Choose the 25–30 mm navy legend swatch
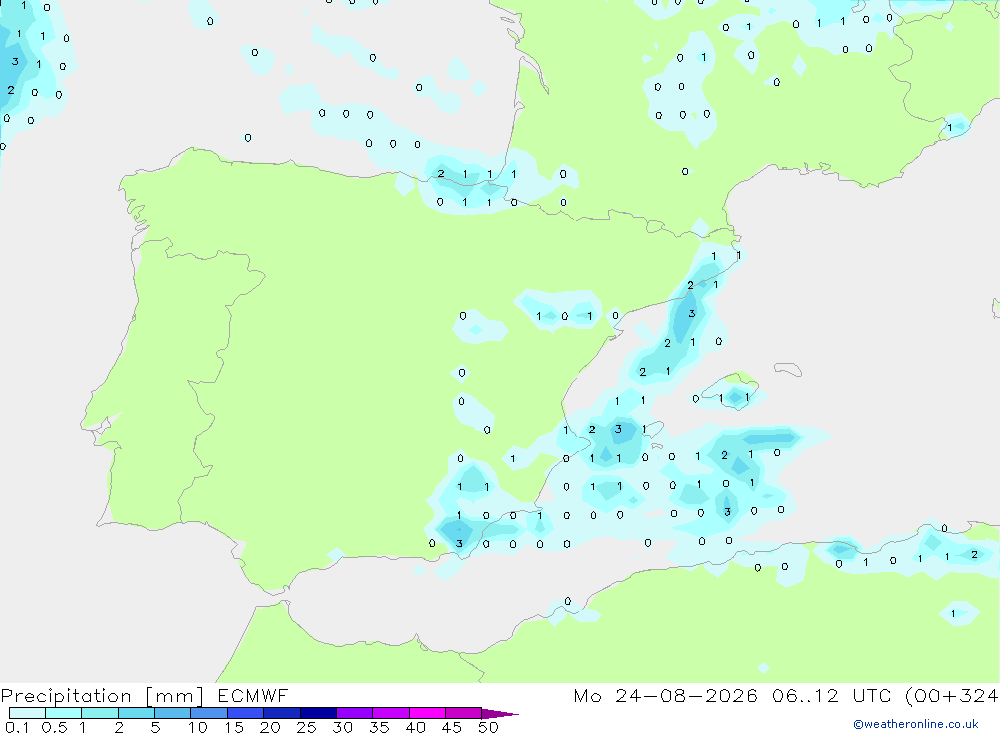1000x733 pixels. [x=318, y=713]
